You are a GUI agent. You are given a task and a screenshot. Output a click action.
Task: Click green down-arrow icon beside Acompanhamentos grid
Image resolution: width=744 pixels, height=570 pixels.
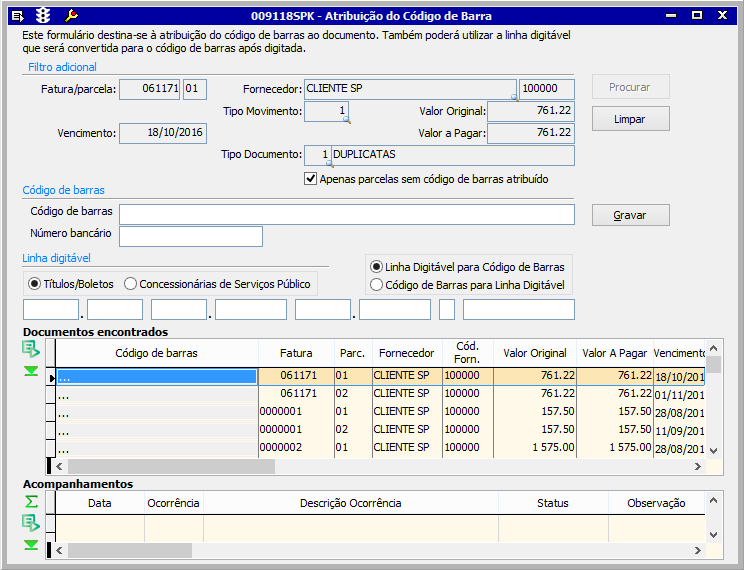tap(32, 544)
